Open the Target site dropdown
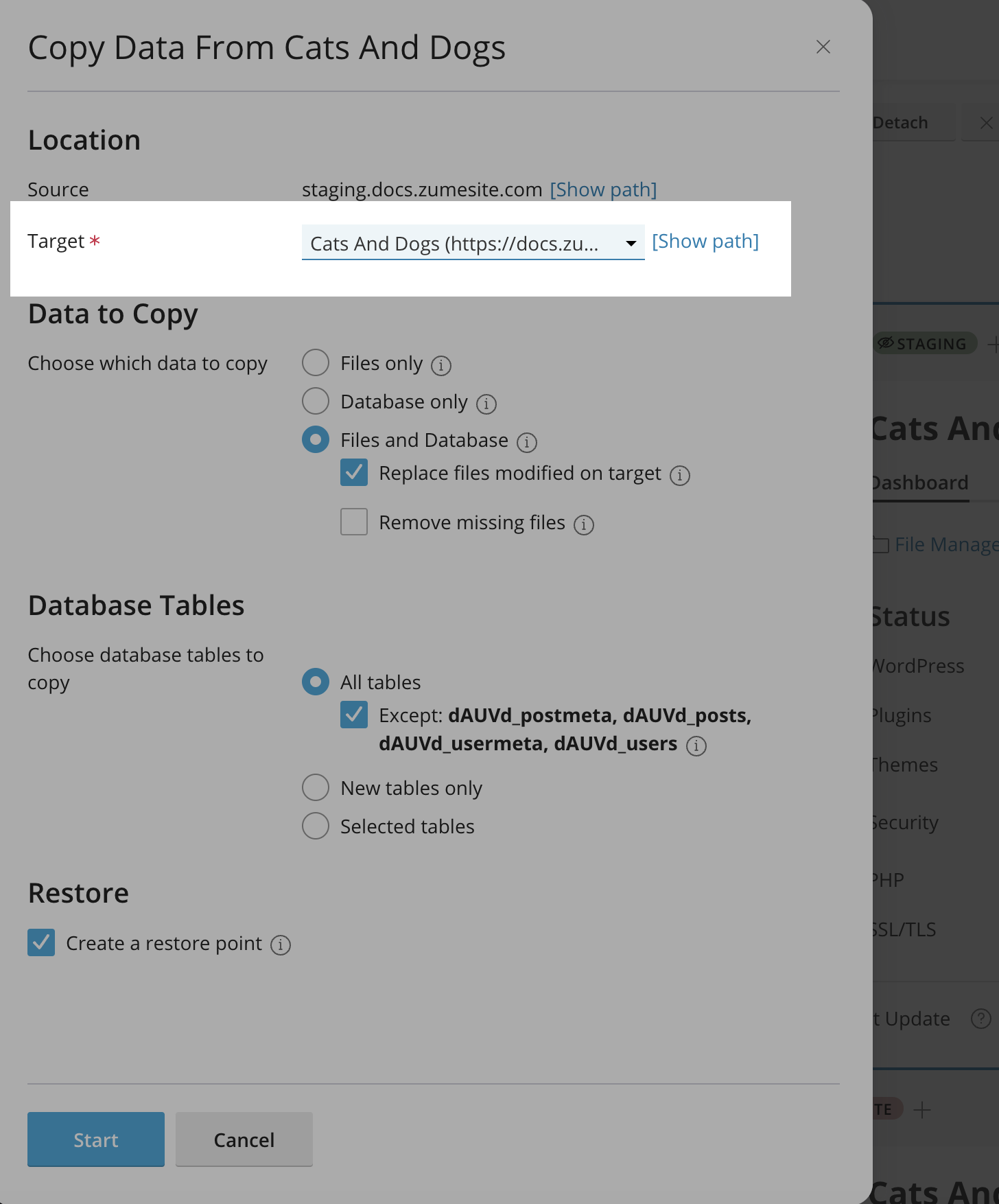 point(472,243)
